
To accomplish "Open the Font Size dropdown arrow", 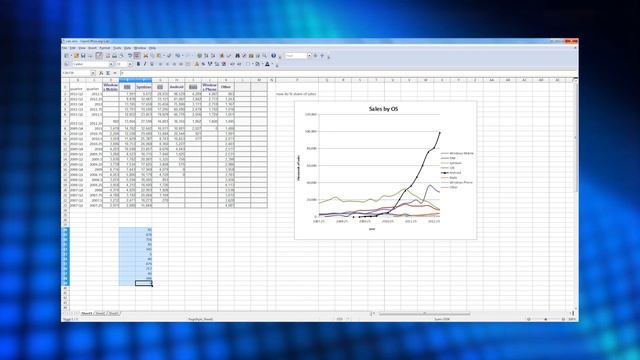I will click(130, 64).
